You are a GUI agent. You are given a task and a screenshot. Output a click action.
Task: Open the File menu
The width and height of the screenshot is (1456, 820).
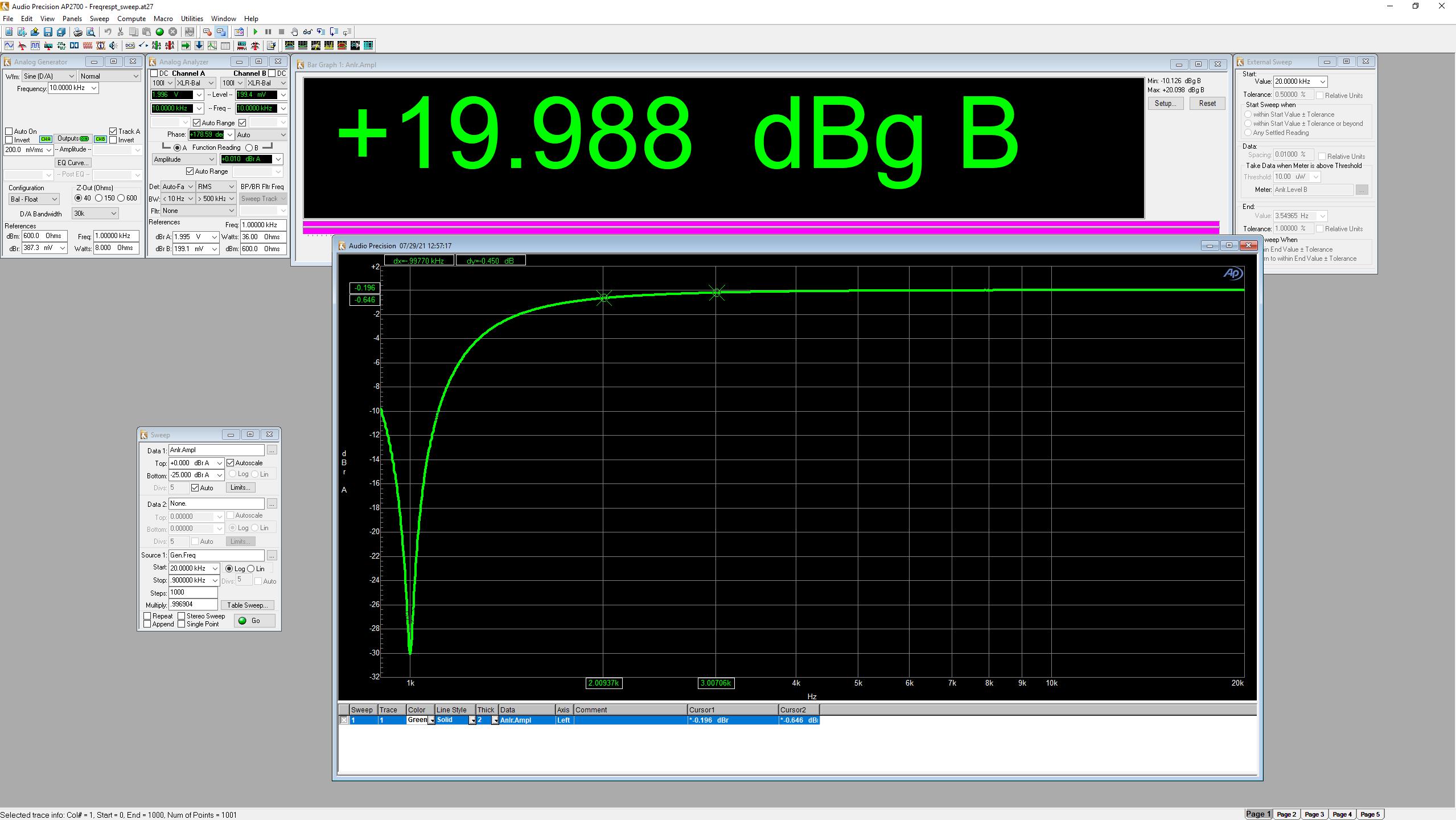pyautogui.click(x=8, y=19)
